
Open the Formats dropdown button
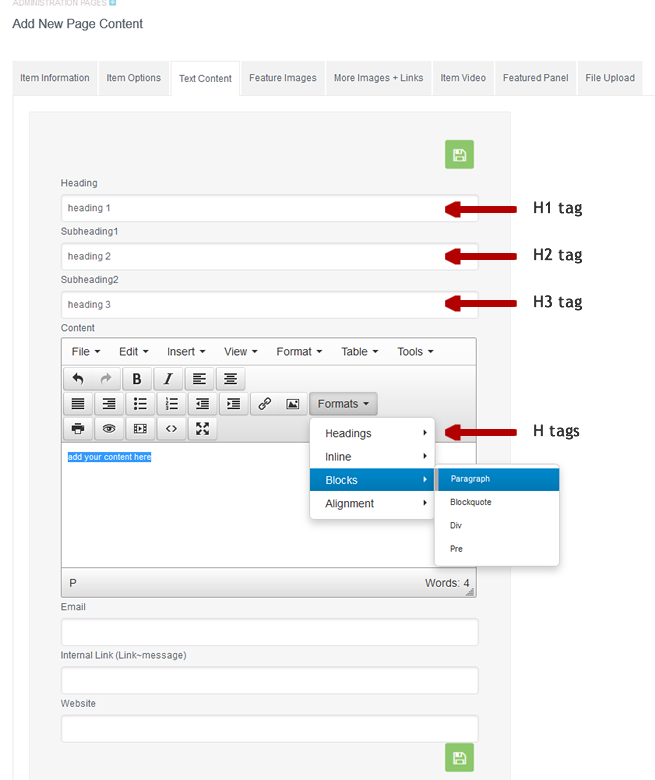click(x=343, y=404)
